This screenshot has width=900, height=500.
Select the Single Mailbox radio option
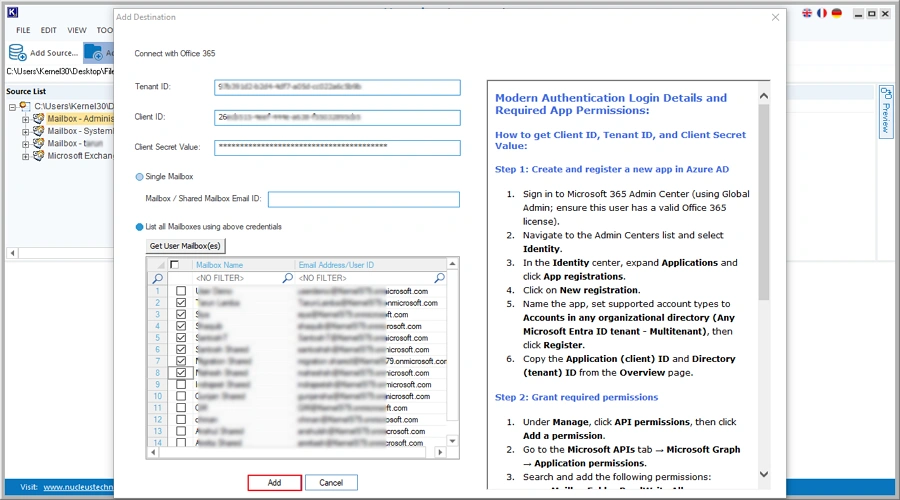click(139, 177)
